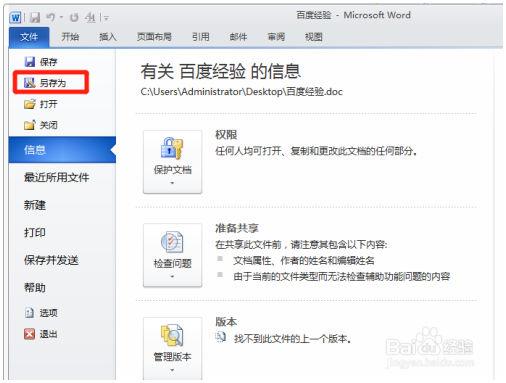Click the document path ending in 百度经验.doc

(242, 91)
